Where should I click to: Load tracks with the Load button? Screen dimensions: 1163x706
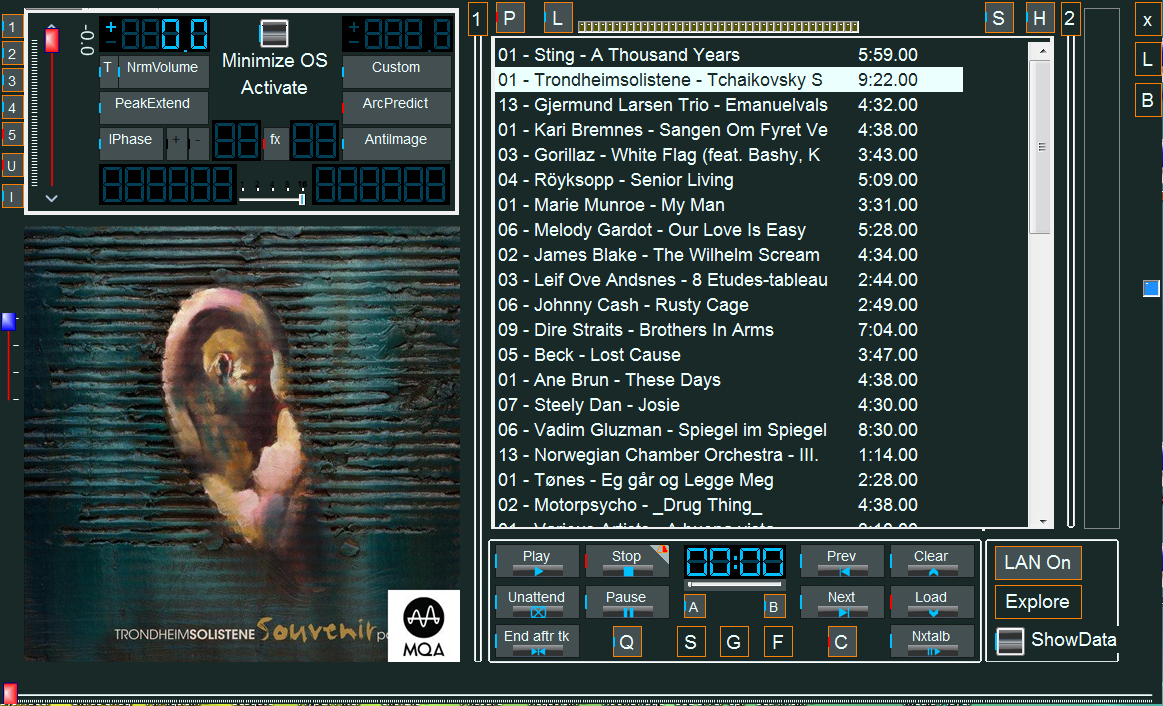click(932, 602)
